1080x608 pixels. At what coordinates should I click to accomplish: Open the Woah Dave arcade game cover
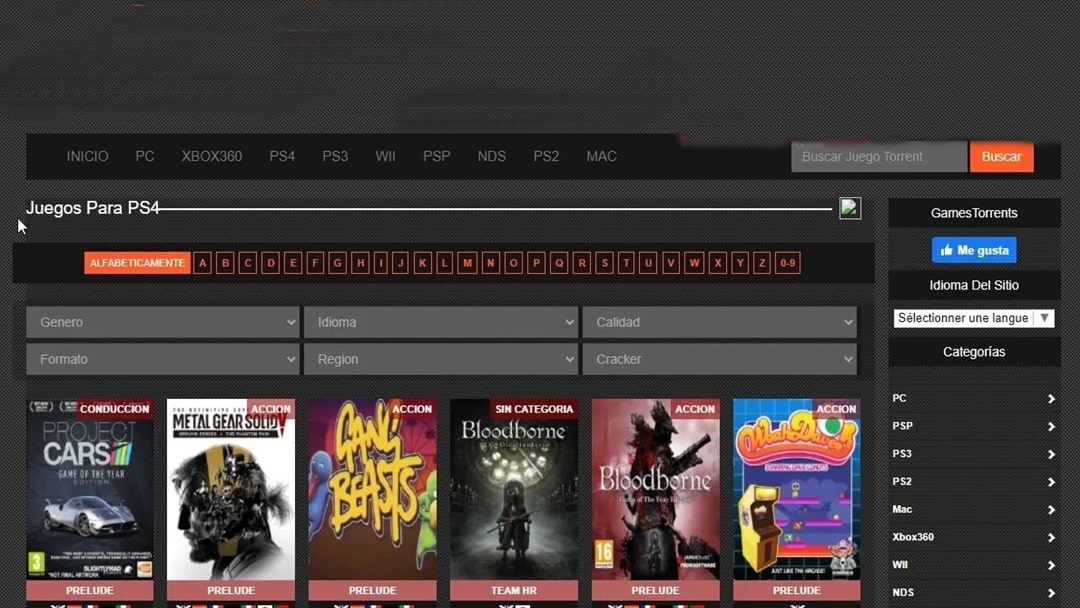point(797,490)
